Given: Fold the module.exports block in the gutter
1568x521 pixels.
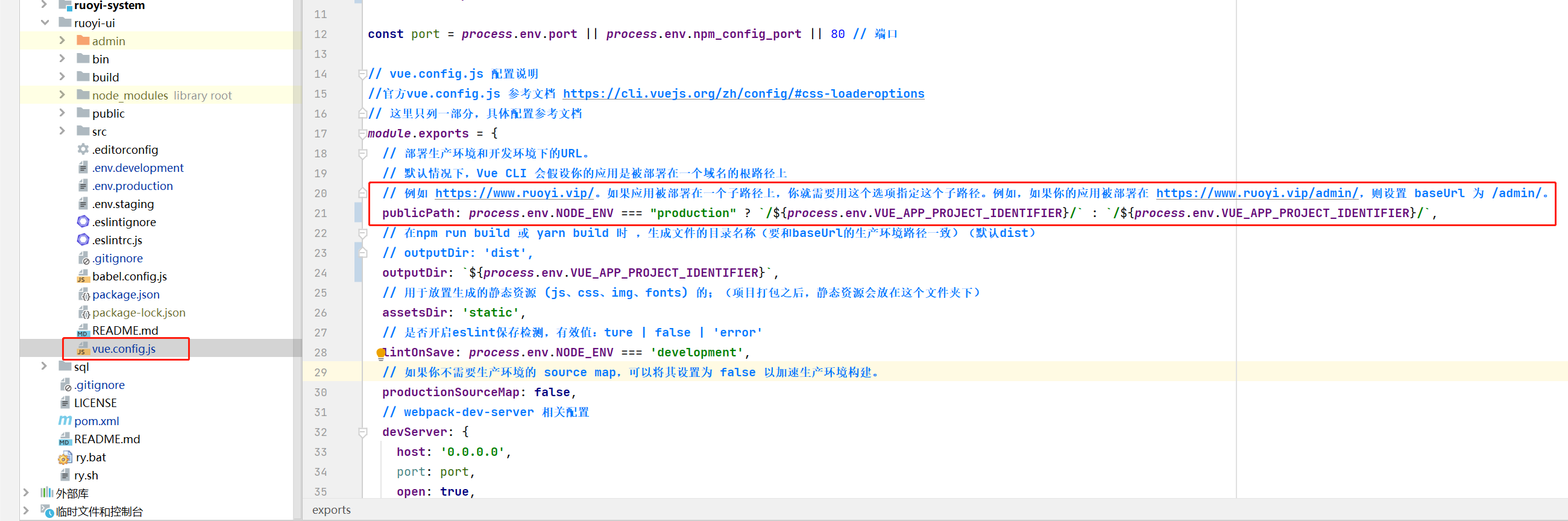Looking at the screenshot, I should pos(363,133).
